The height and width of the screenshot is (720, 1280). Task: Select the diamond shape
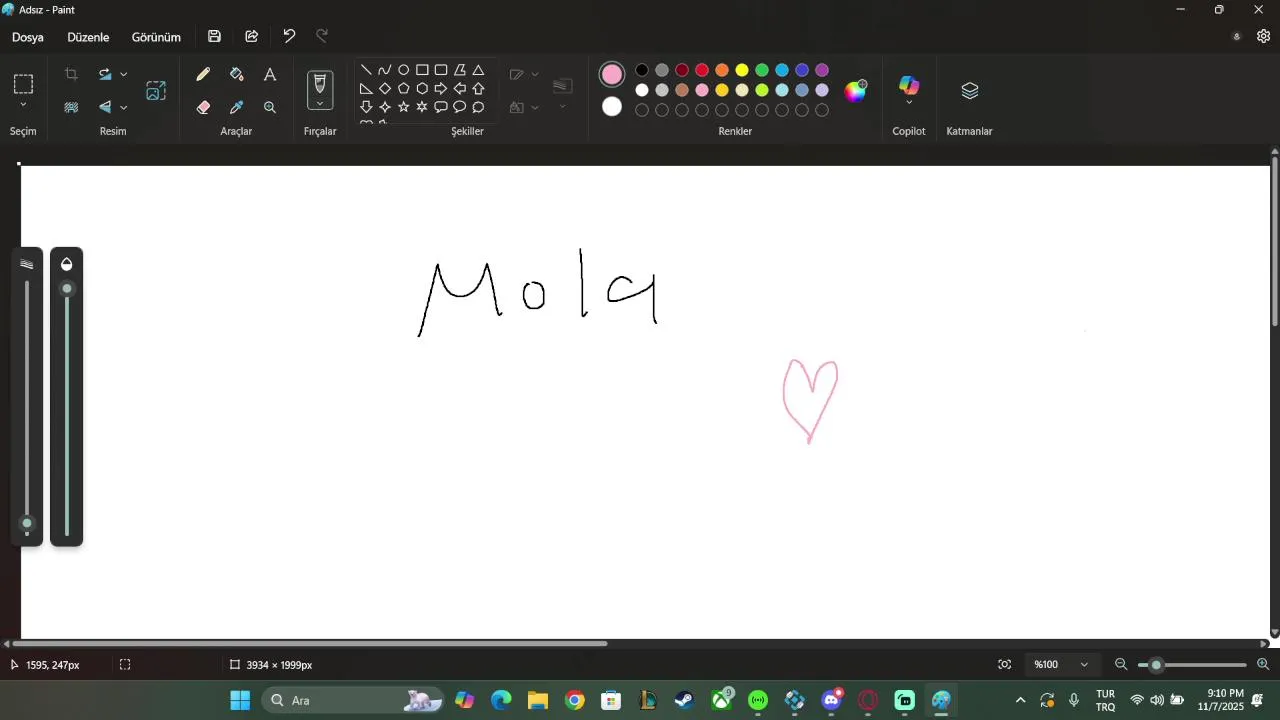(x=385, y=88)
